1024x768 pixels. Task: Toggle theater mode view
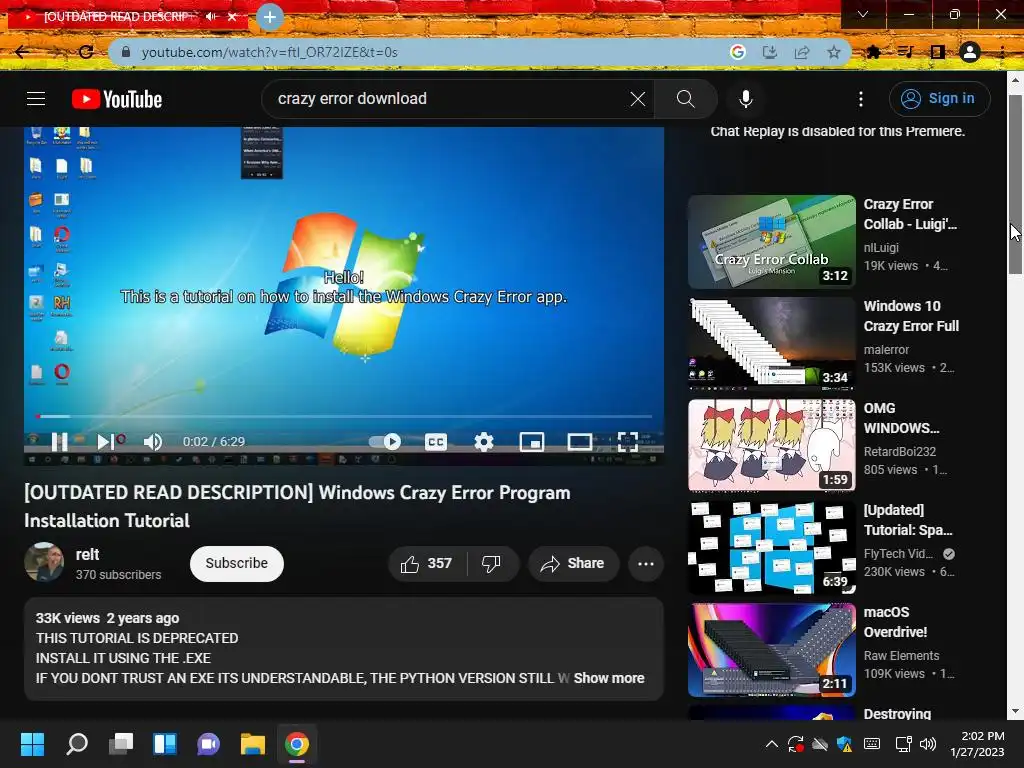pos(579,442)
